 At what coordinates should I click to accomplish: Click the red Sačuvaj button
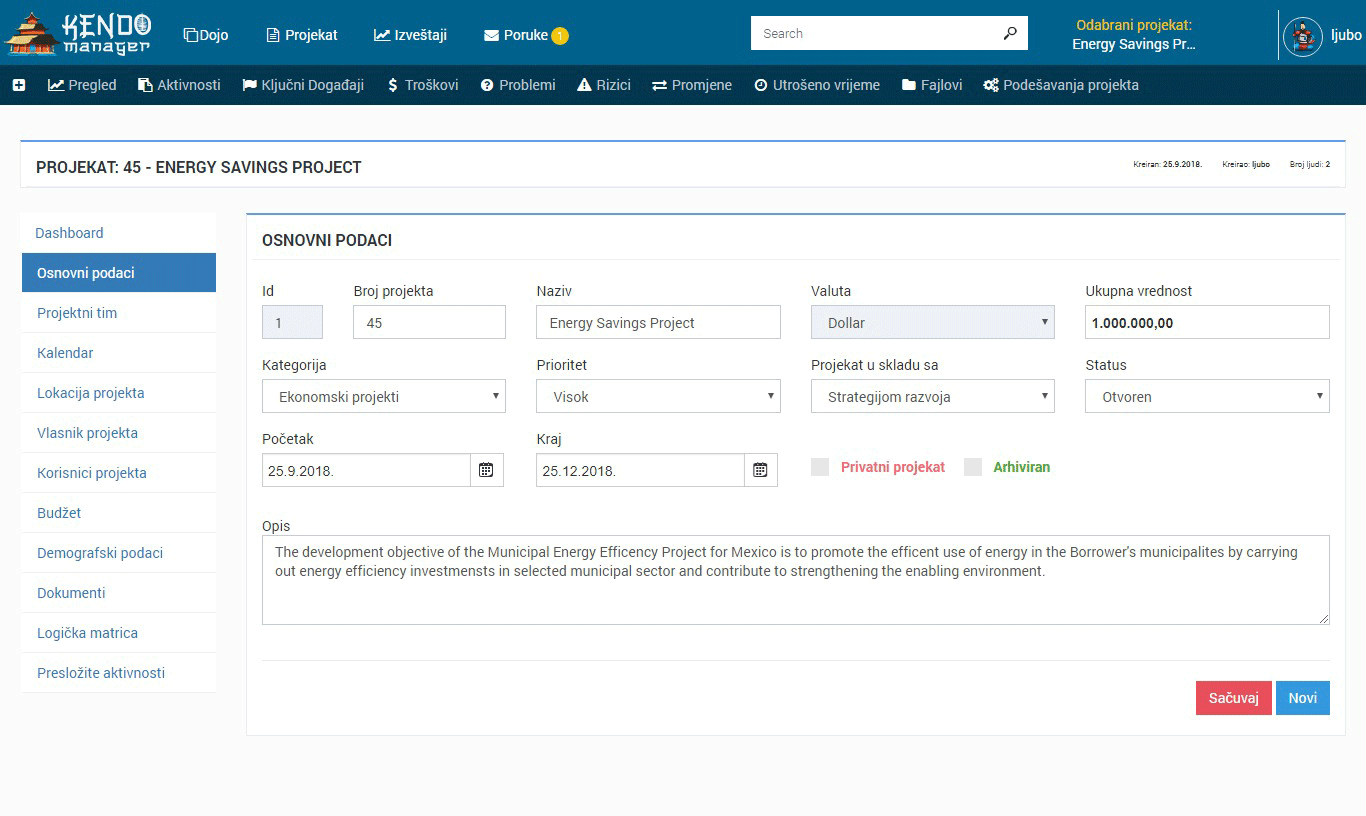coord(1234,698)
